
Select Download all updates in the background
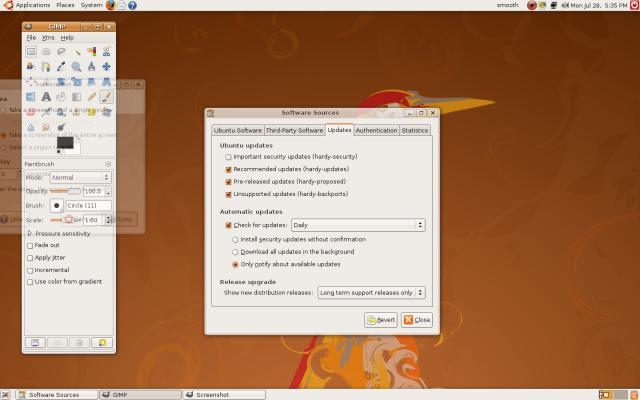pyautogui.click(x=235, y=252)
